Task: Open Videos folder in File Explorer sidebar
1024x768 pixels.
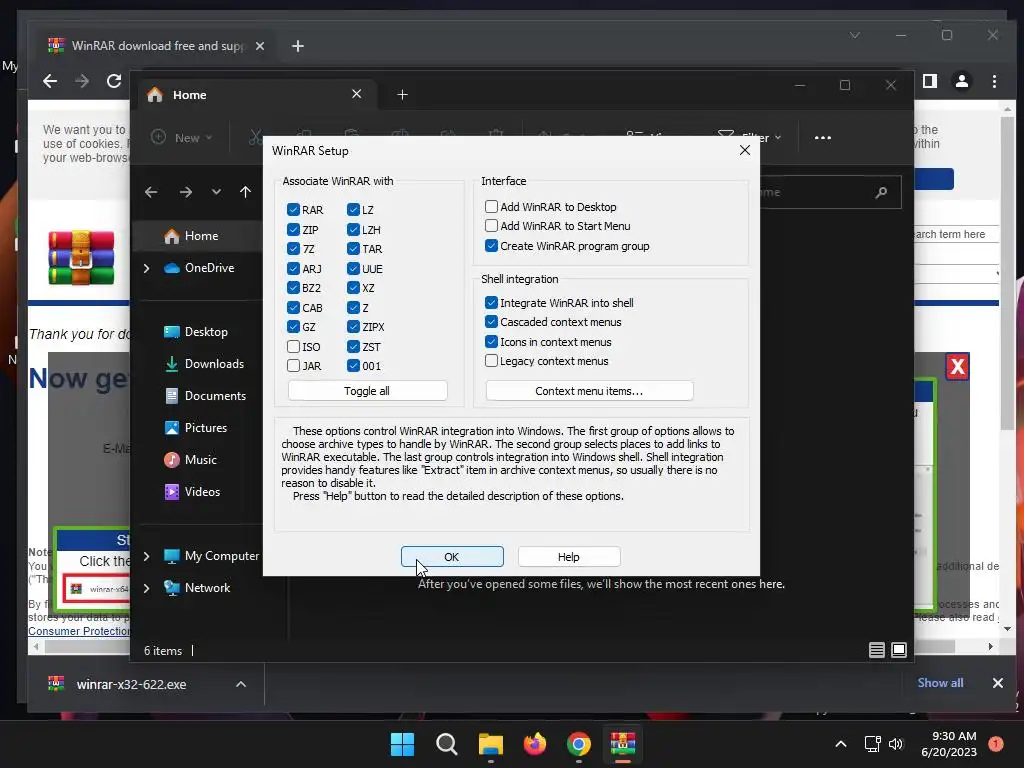Action: (x=192, y=492)
